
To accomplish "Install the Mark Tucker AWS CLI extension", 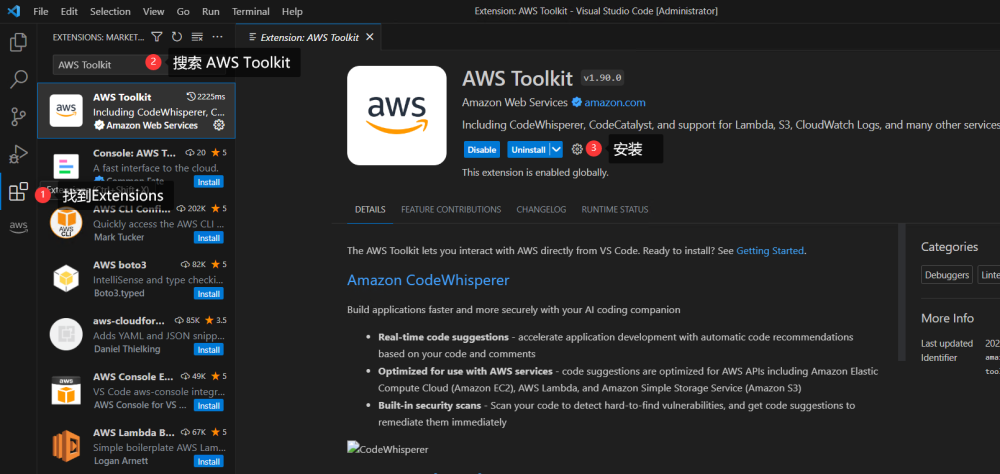I will 209,238.
